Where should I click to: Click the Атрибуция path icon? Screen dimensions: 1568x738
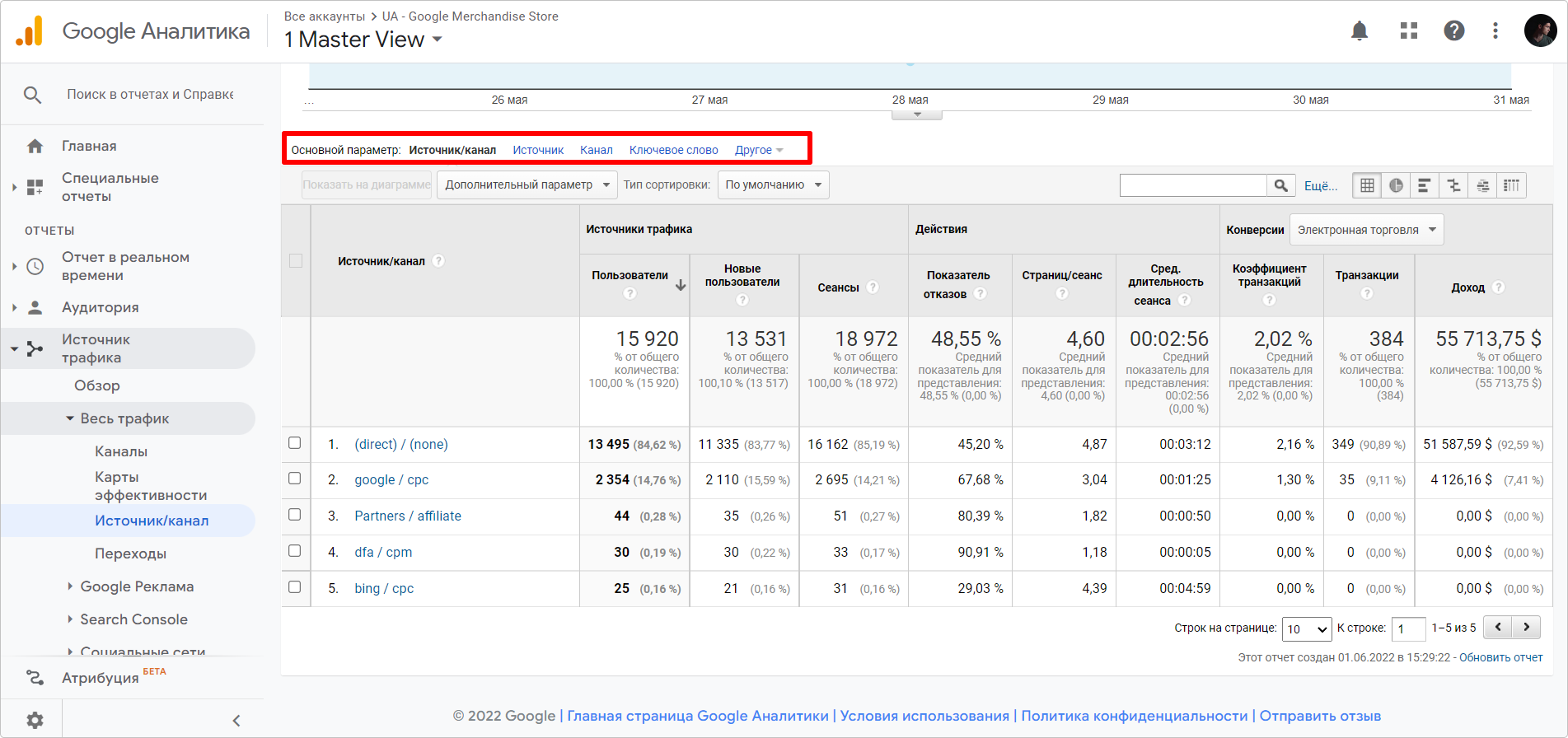tap(35, 678)
